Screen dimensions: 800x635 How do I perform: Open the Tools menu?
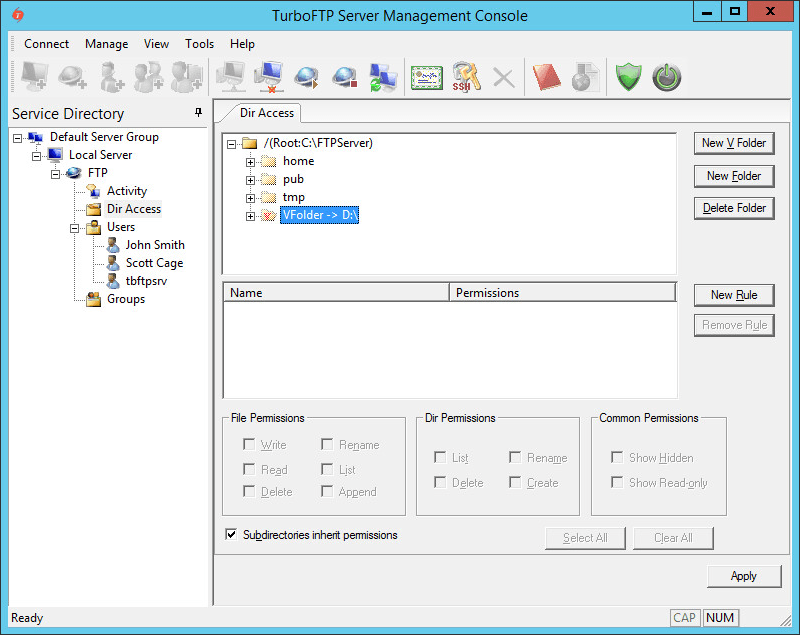[x=199, y=44]
